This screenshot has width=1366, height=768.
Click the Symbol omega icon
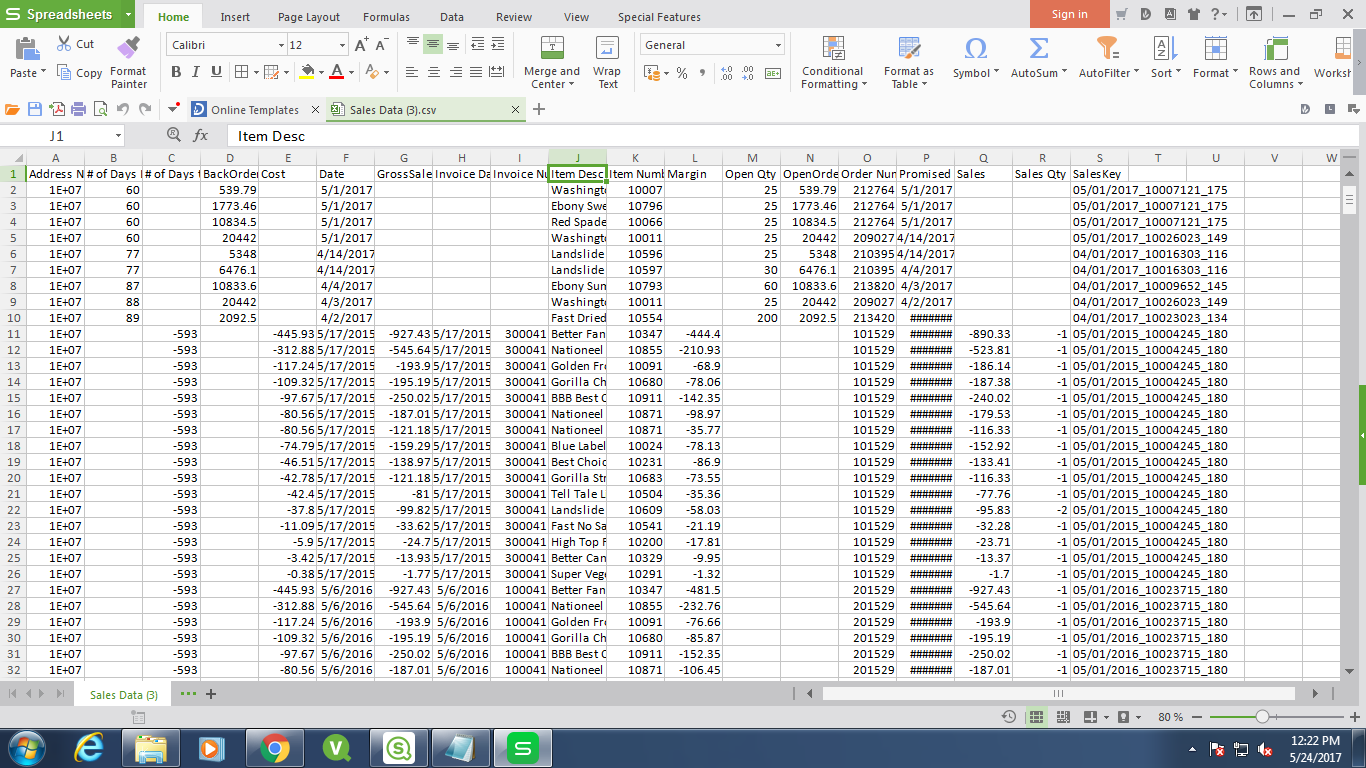(976, 48)
